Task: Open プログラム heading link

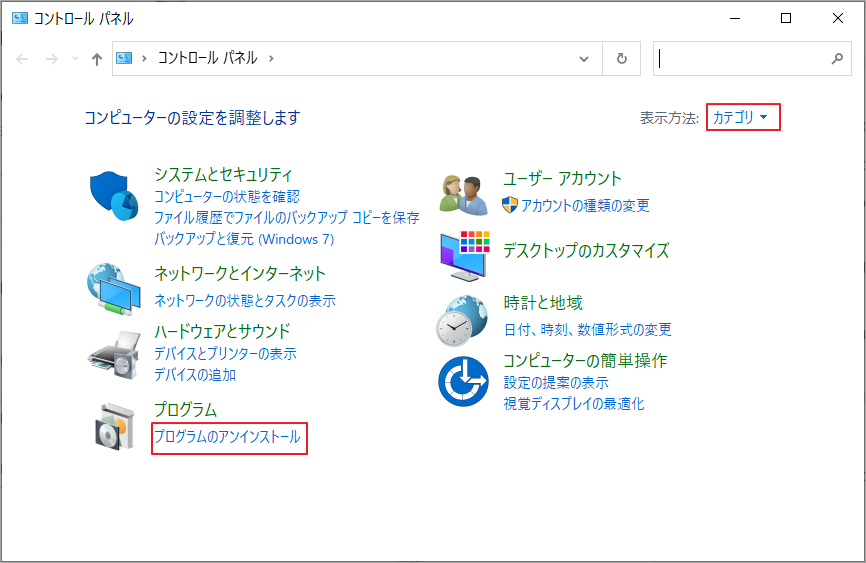Action: click(x=186, y=409)
